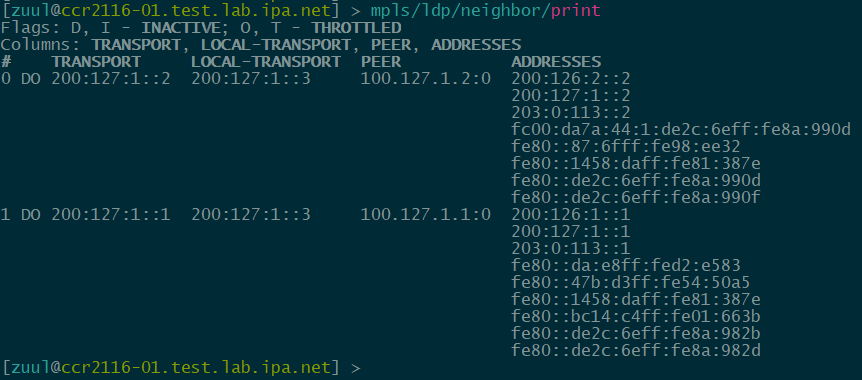Click peer entry 100.127.1.2:0

coord(426,79)
